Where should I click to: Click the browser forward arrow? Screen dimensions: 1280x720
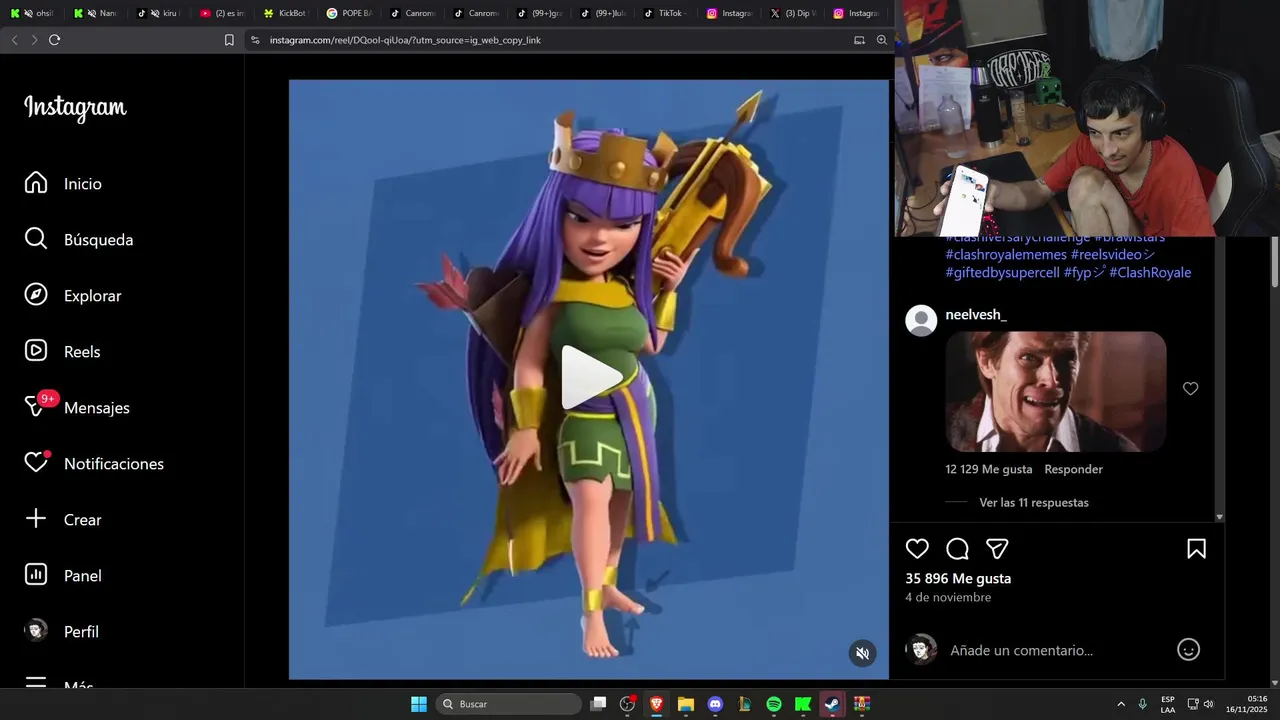pyautogui.click(x=34, y=40)
